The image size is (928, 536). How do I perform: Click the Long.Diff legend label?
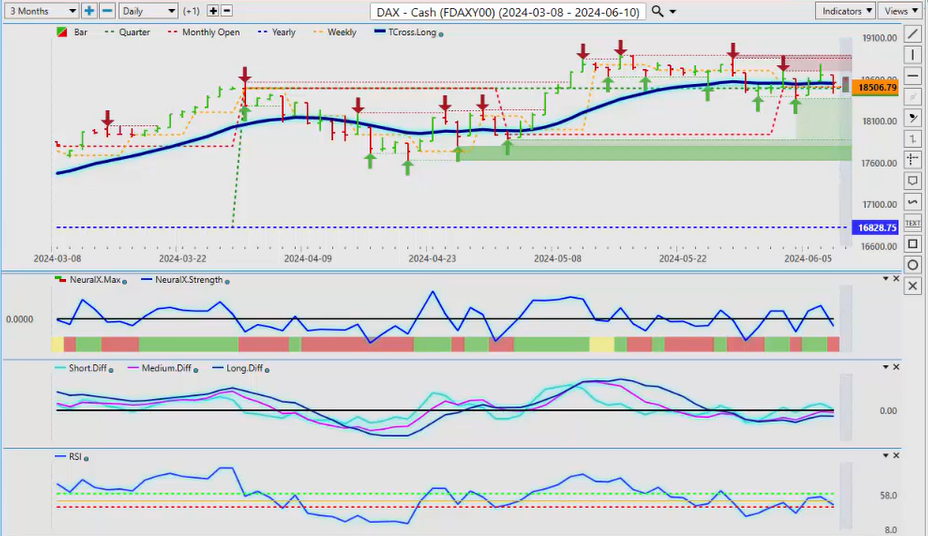tap(244, 368)
